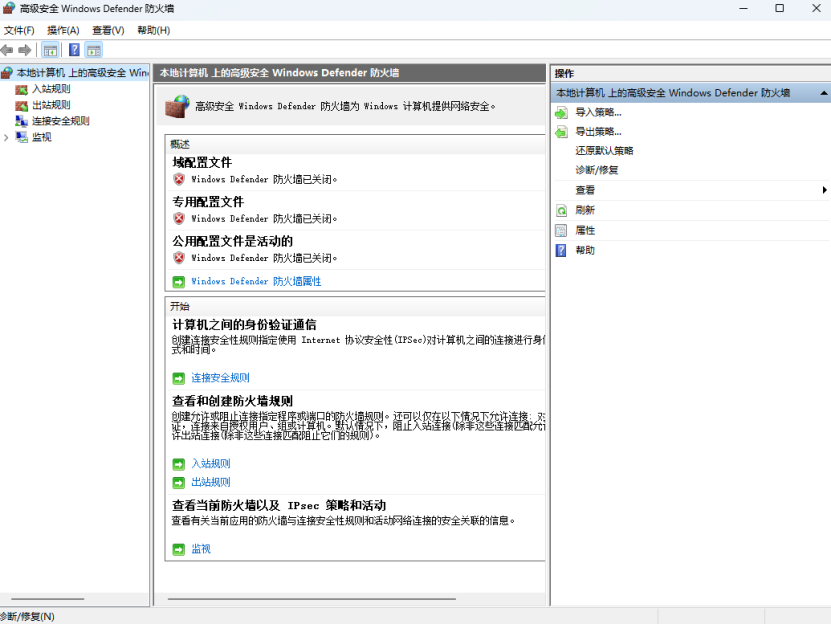Screen dimensions: 831x624
Task: Click the 监视 icon in the tree
Action: (x=21, y=137)
